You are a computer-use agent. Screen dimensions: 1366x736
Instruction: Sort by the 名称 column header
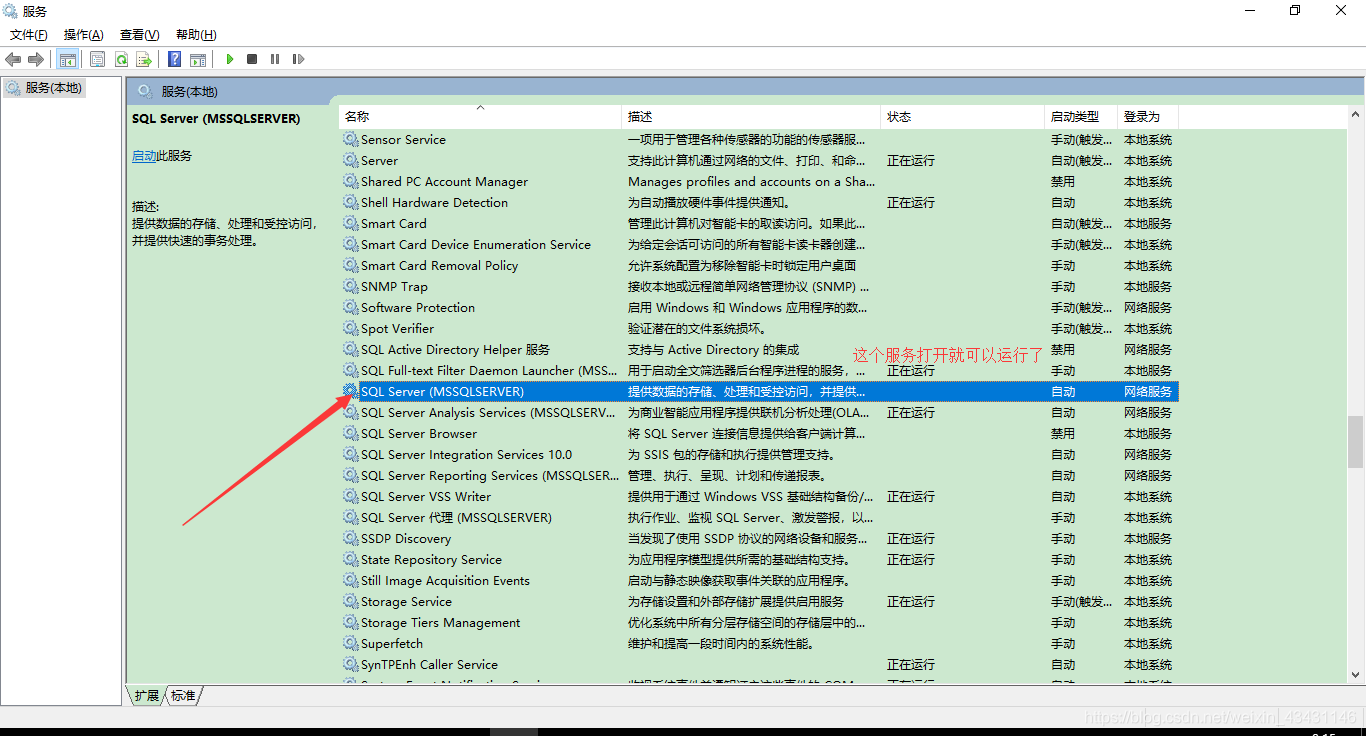click(480, 117)
